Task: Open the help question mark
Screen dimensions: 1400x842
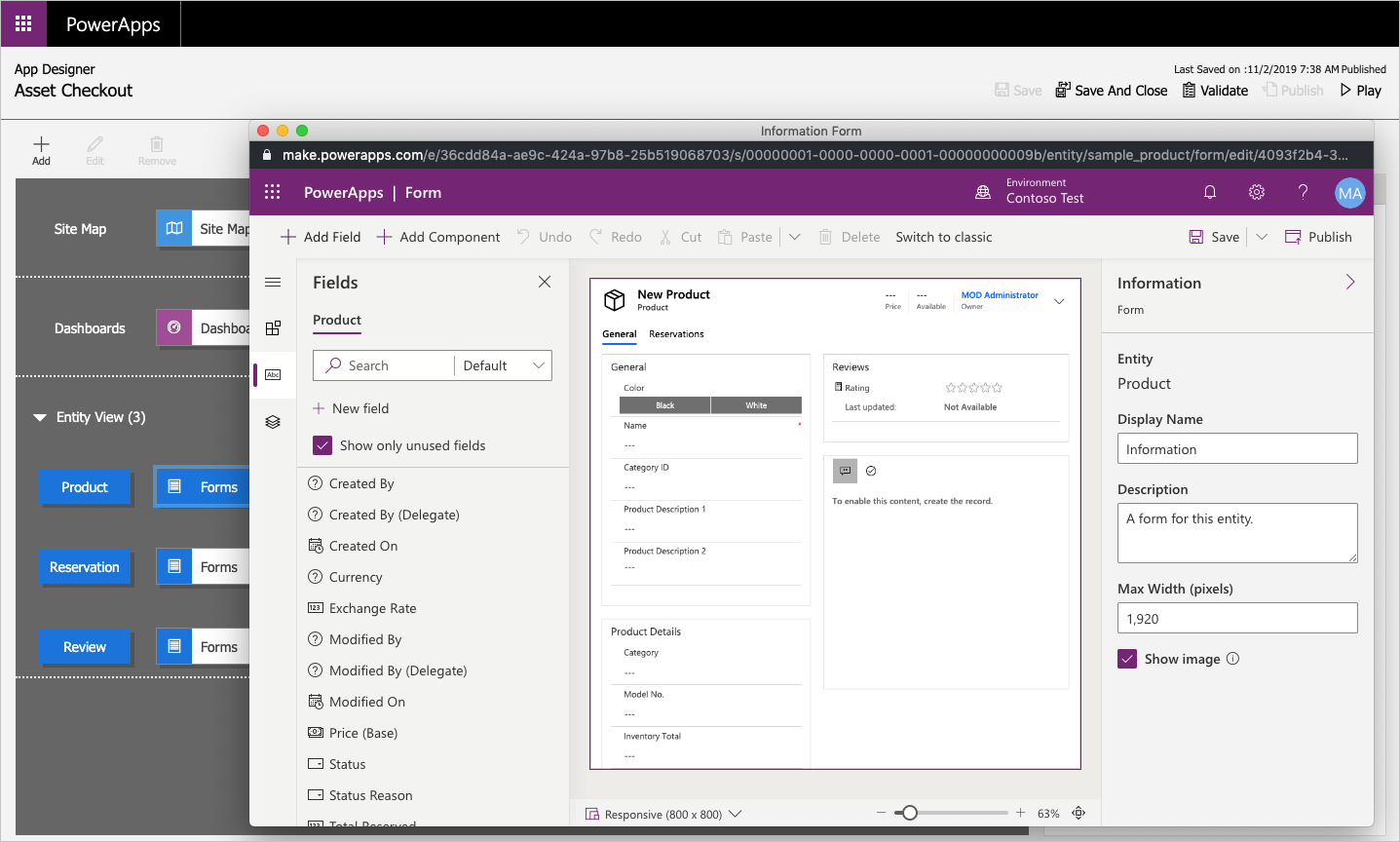Action: (x=1303, y=192)
